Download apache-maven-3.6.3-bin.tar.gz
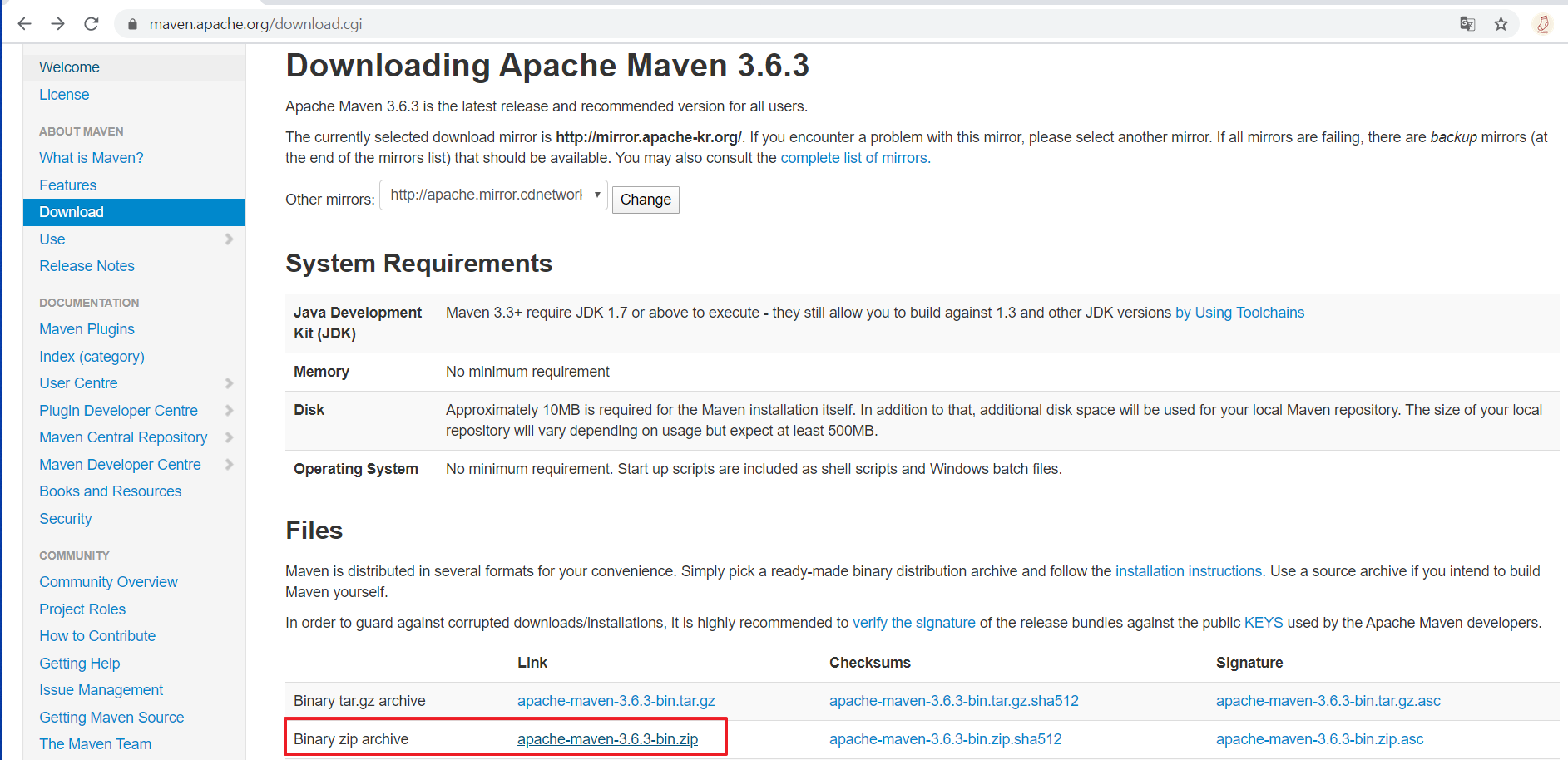Viewport: 1568px width, 760px height. (616, 701)
